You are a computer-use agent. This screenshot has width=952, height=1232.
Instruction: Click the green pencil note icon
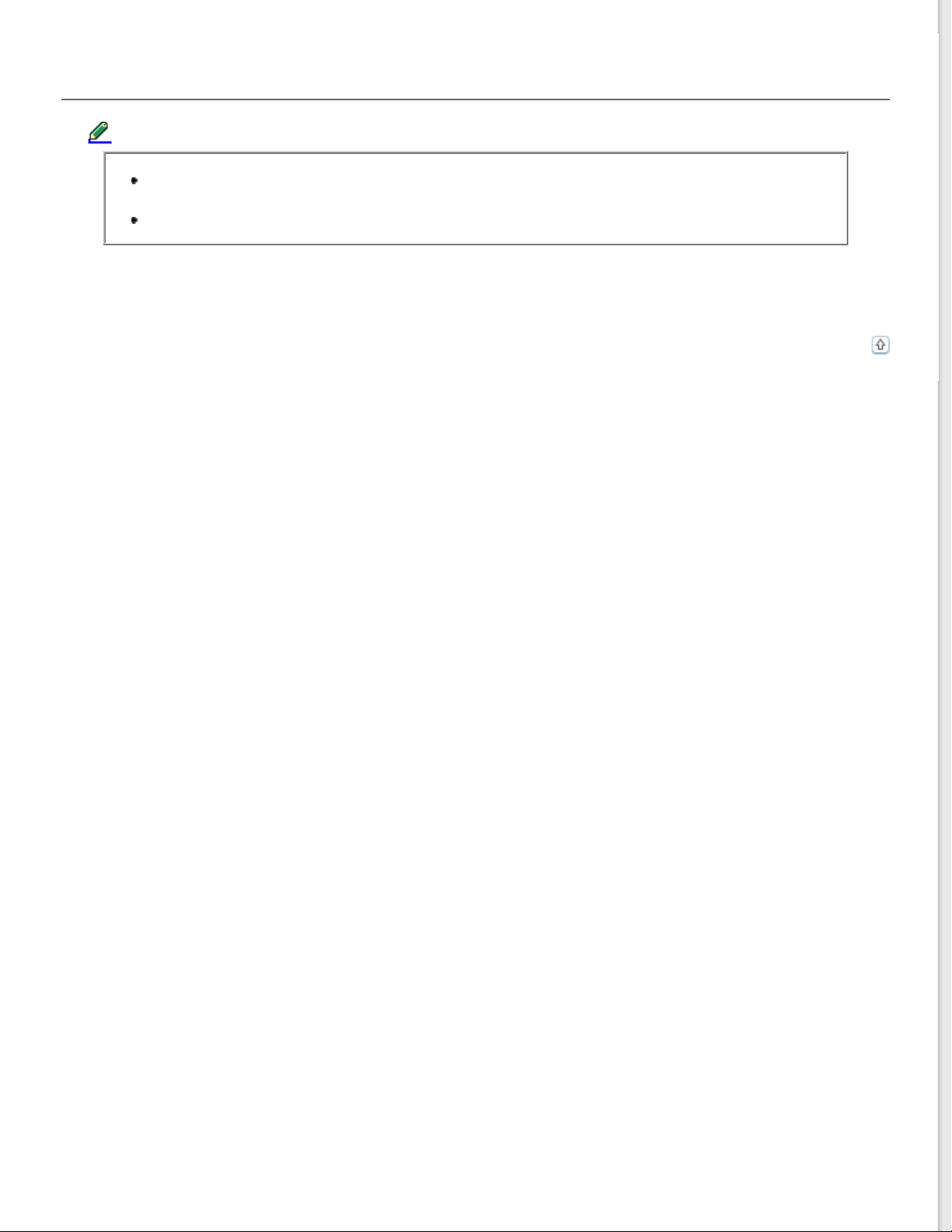point(99,131)
